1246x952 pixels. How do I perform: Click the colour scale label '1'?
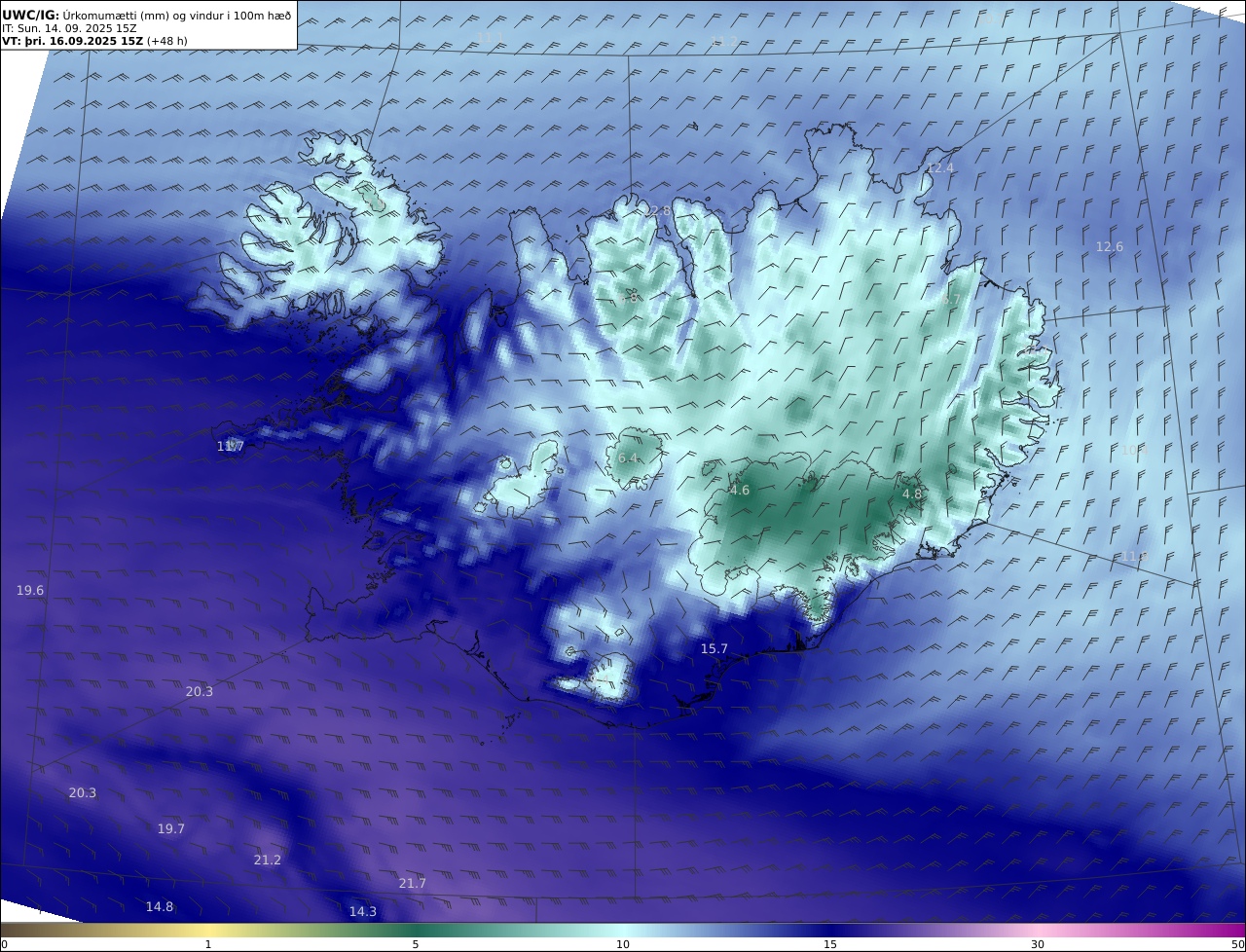click(x=208, y=944)
